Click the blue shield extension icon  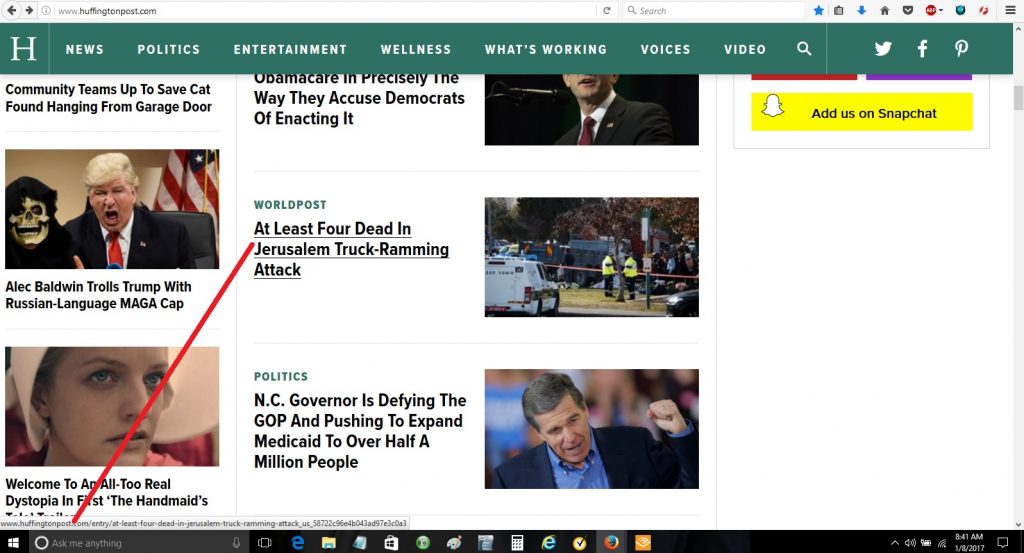coord(960,10)
